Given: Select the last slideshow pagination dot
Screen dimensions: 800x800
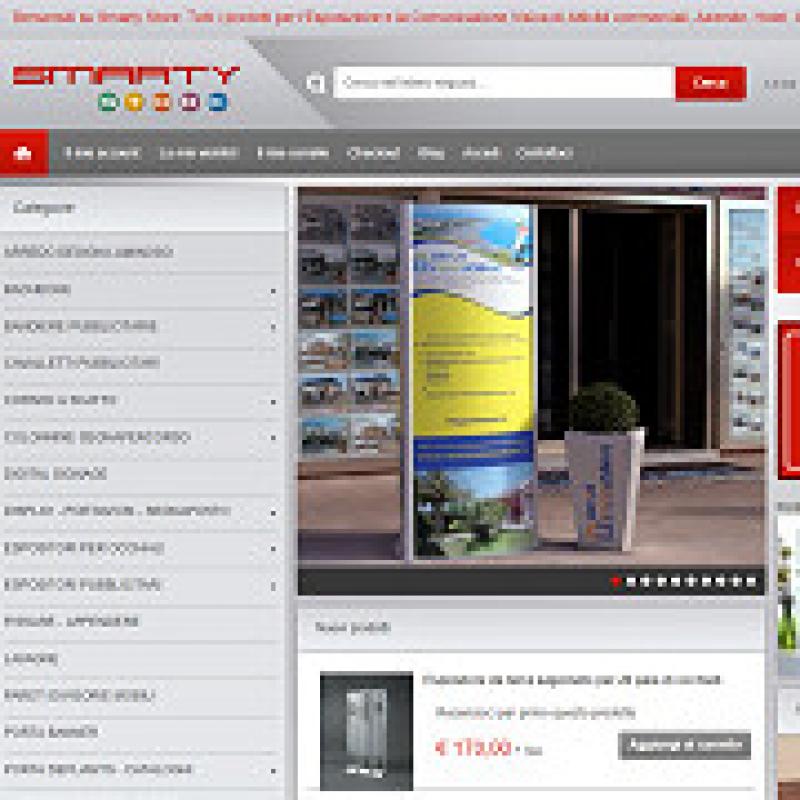Looking at the screenshot, I should [752, 581].
